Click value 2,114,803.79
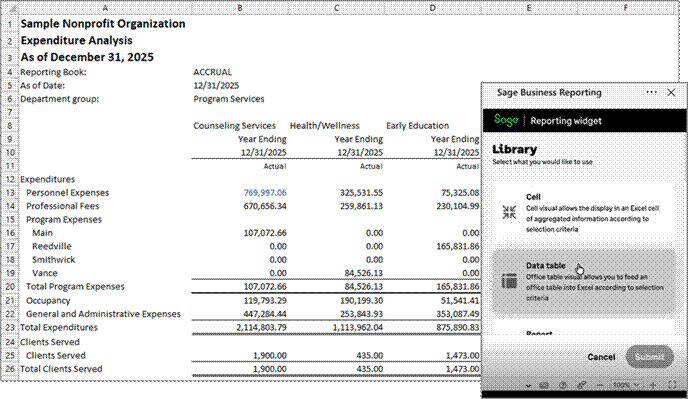This screenshot has width=688, height=399. [x=262, y=327]
